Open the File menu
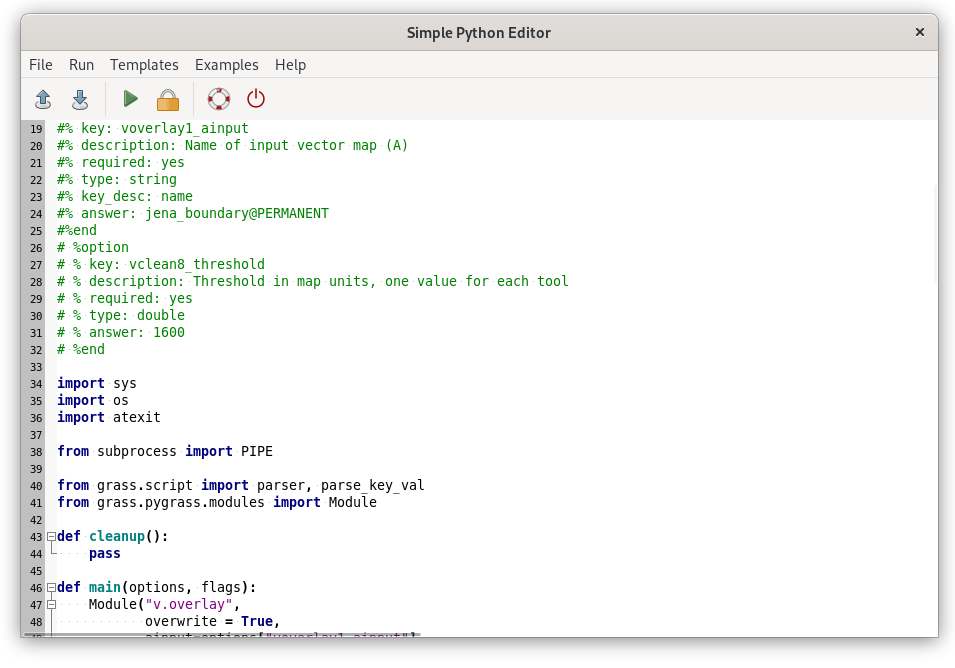The width and height of the screenshot is (955, 668). (x=41, y=65)
